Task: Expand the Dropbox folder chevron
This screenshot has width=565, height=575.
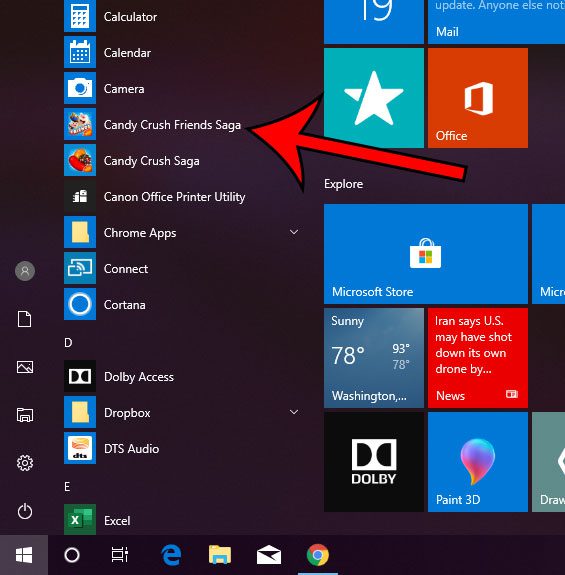Action: (x=294, y=412)
